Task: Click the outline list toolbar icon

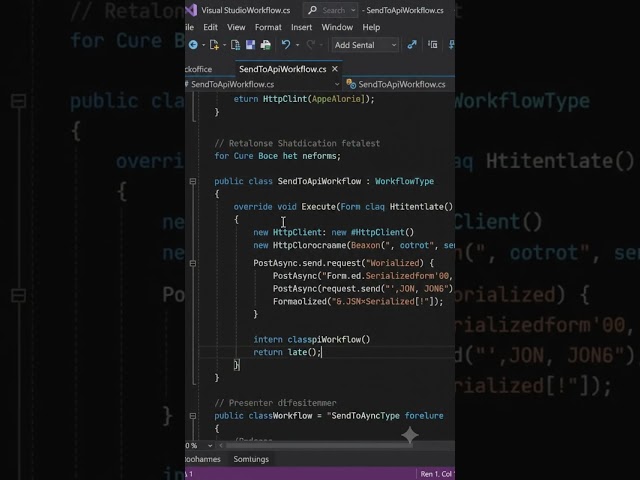Action: [x=433, y=44]
